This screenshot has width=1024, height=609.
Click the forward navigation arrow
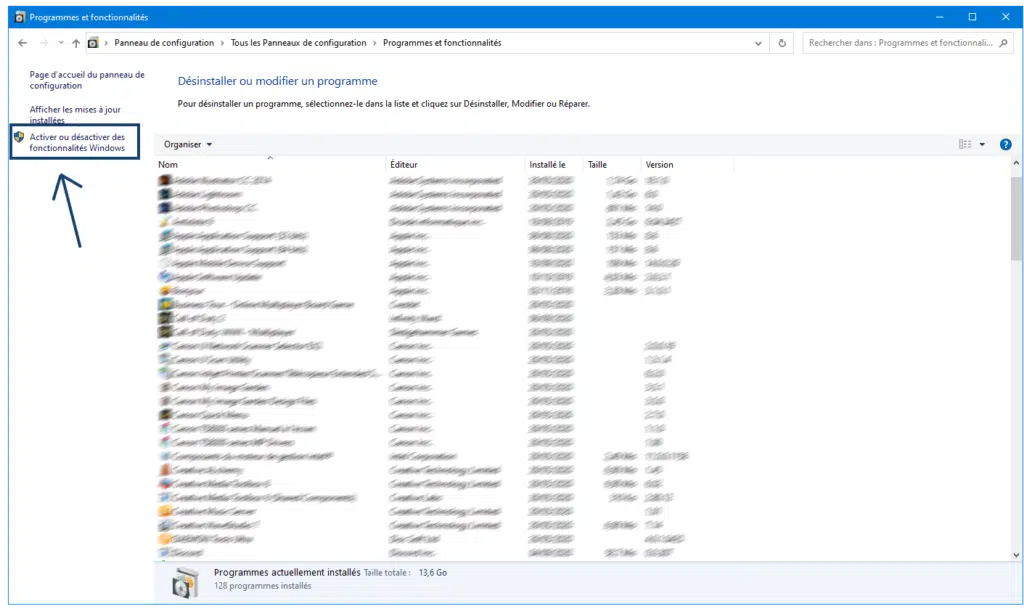click(44, 43)
